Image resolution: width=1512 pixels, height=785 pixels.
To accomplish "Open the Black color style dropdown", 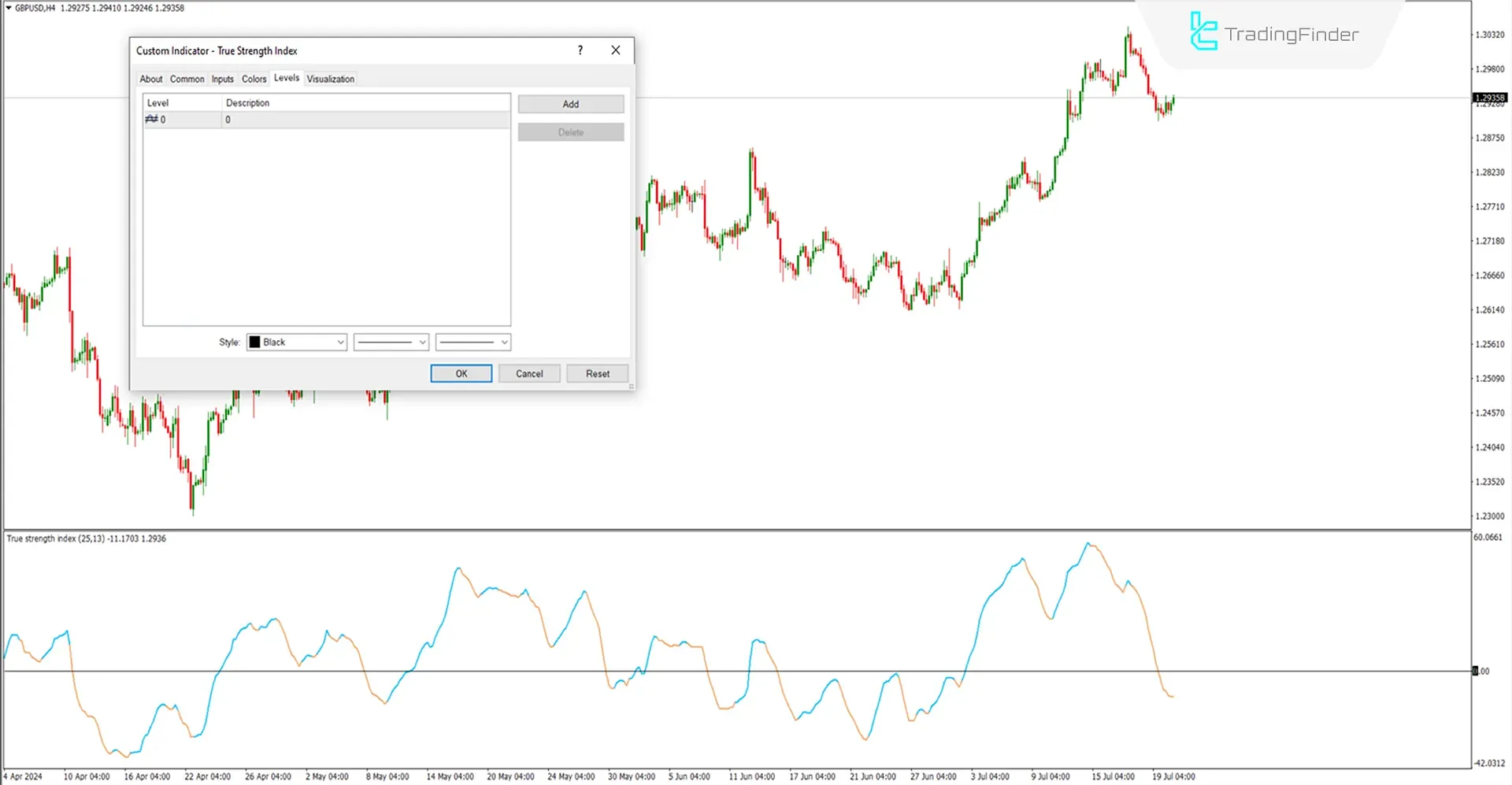I will 297,343.
